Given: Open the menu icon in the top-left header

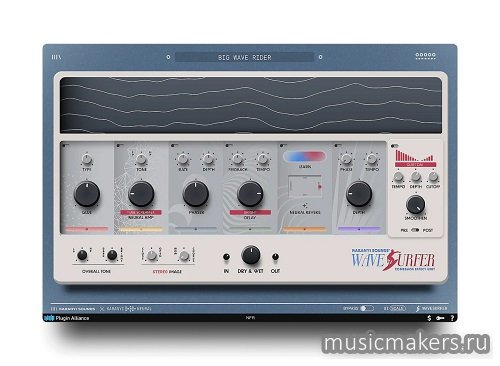Looking at the screenshot, I should point(56,57).
